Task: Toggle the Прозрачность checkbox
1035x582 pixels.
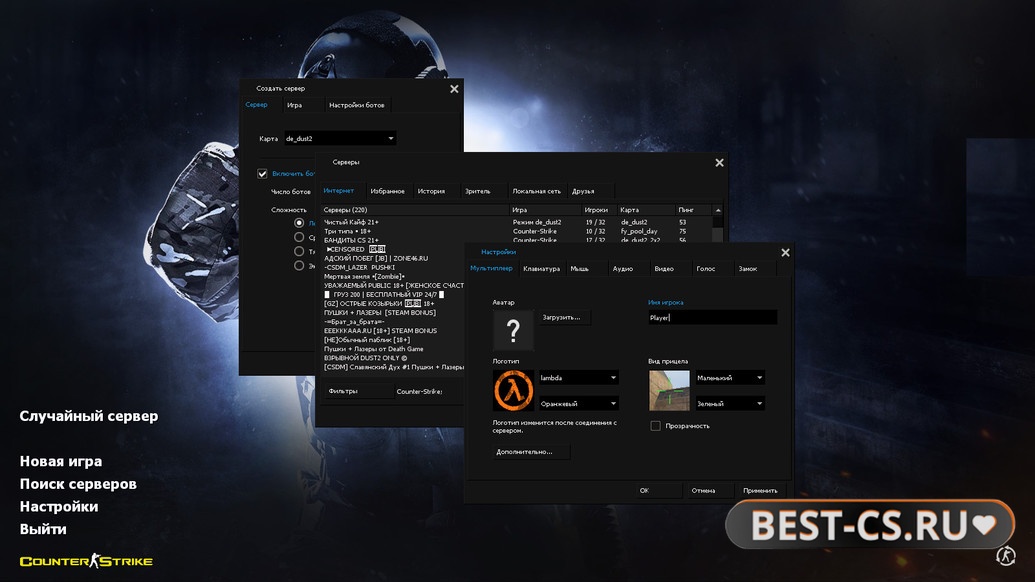Action: tap(655, 426)
